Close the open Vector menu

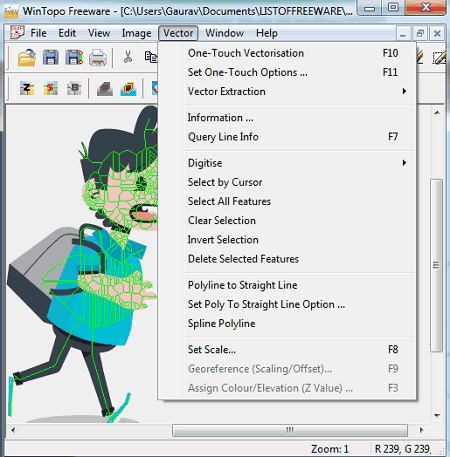[178, 33]
